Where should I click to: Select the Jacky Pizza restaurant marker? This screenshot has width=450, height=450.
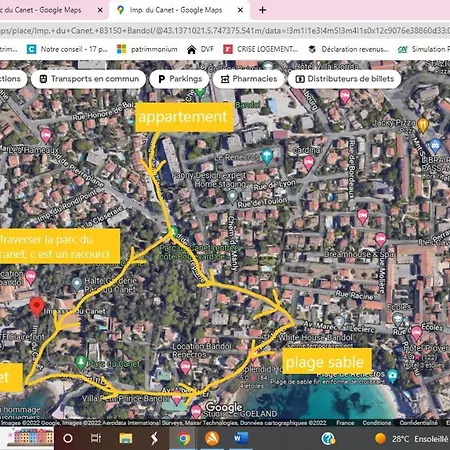pyautogui.click(x=423, y=125)
